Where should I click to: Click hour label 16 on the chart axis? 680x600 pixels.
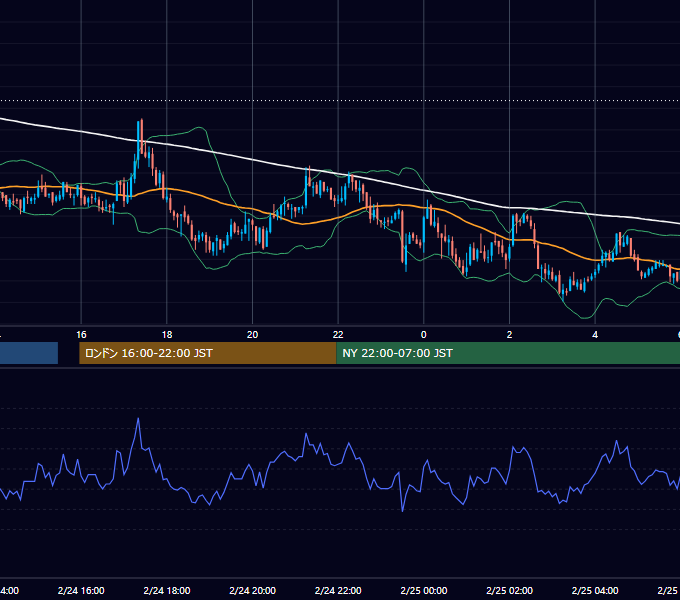pyautogui.click(x=81, y=335)
